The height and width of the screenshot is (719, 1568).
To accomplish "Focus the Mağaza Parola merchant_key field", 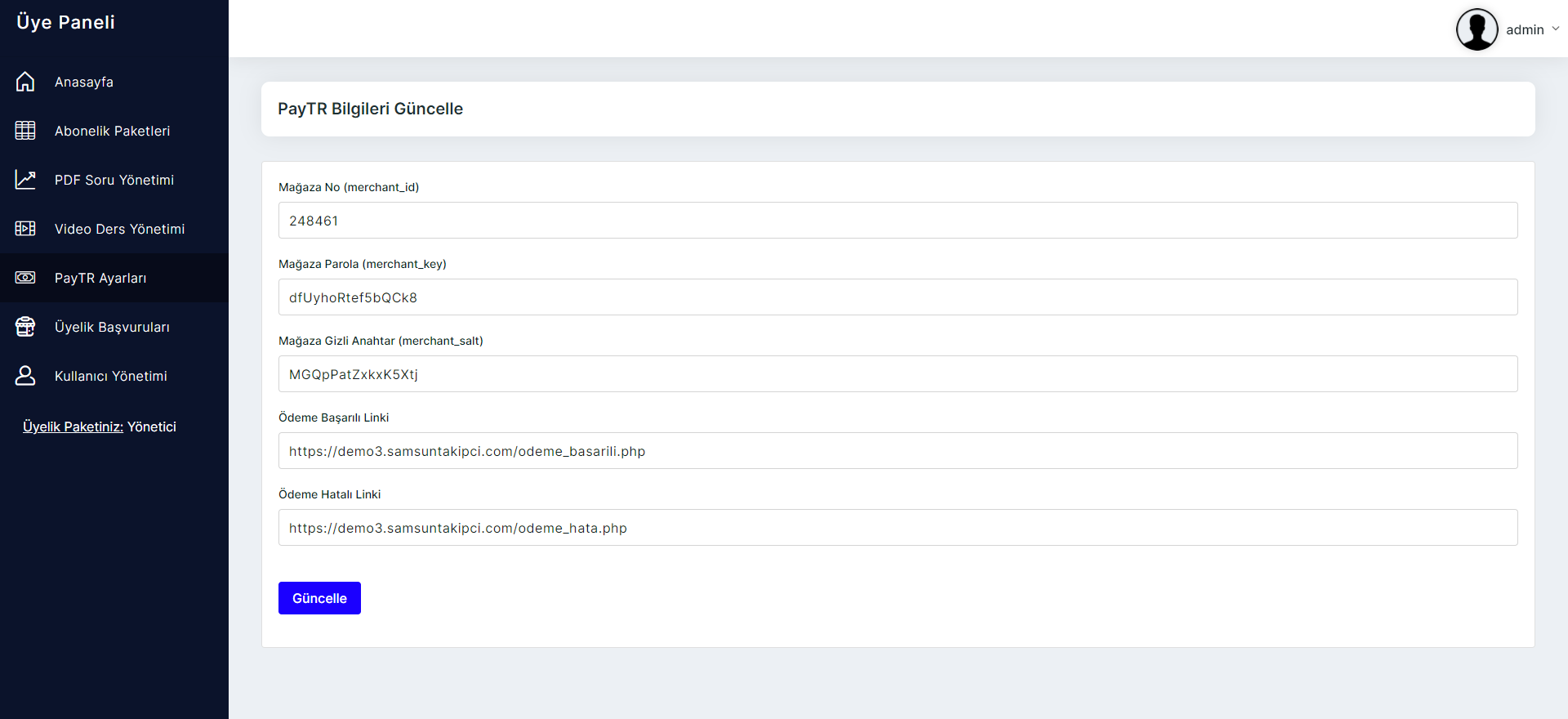I will [x=898, y=297].
